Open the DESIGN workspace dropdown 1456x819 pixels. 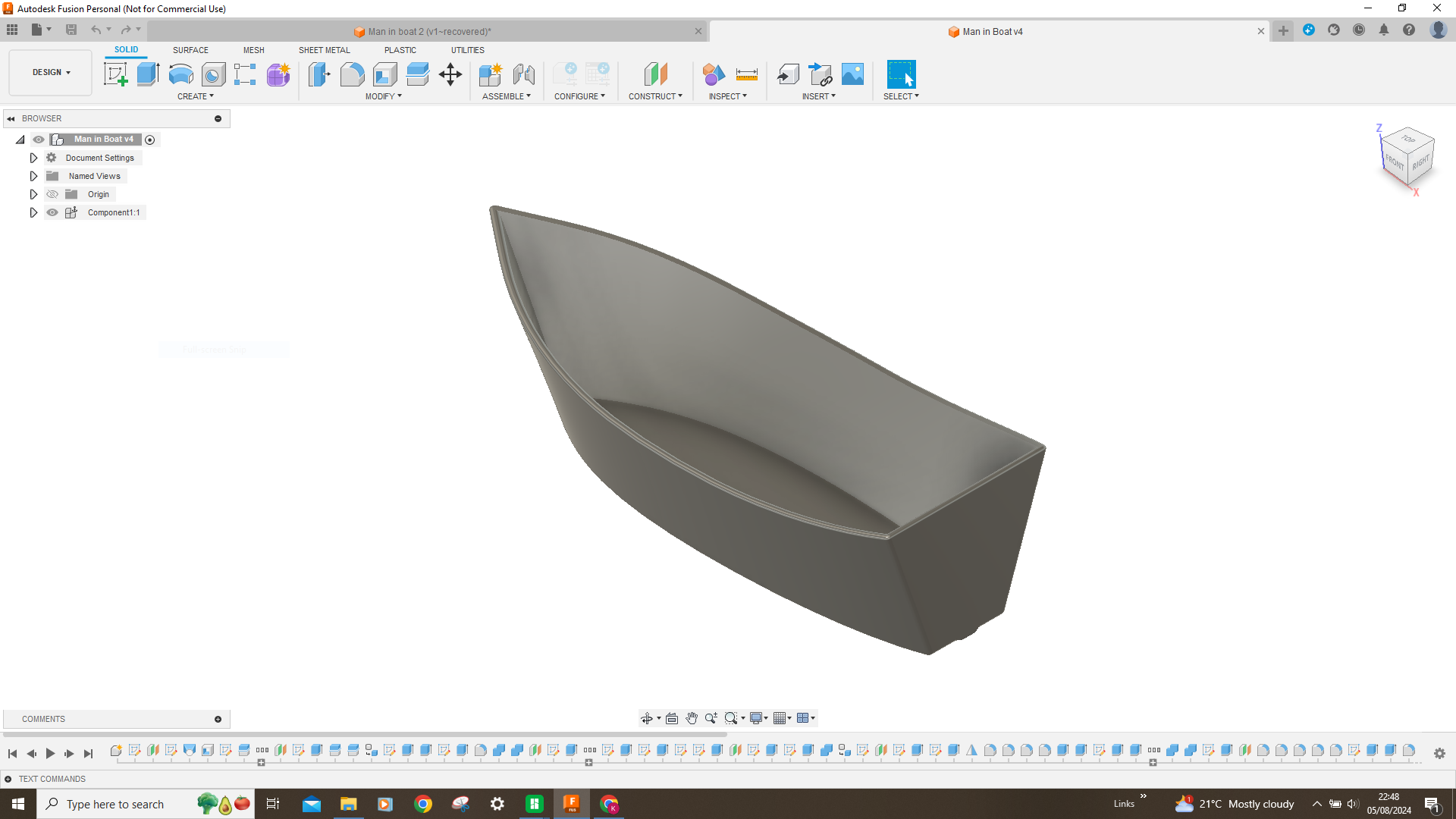click(x=51, y=73)
